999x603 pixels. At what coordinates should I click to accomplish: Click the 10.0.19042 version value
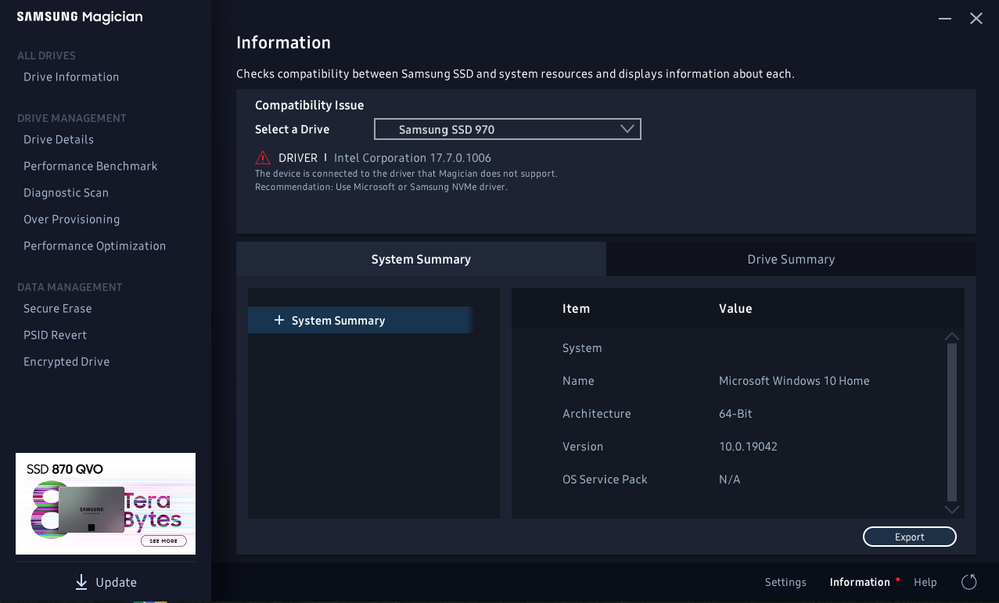click(x=748, y=447)
